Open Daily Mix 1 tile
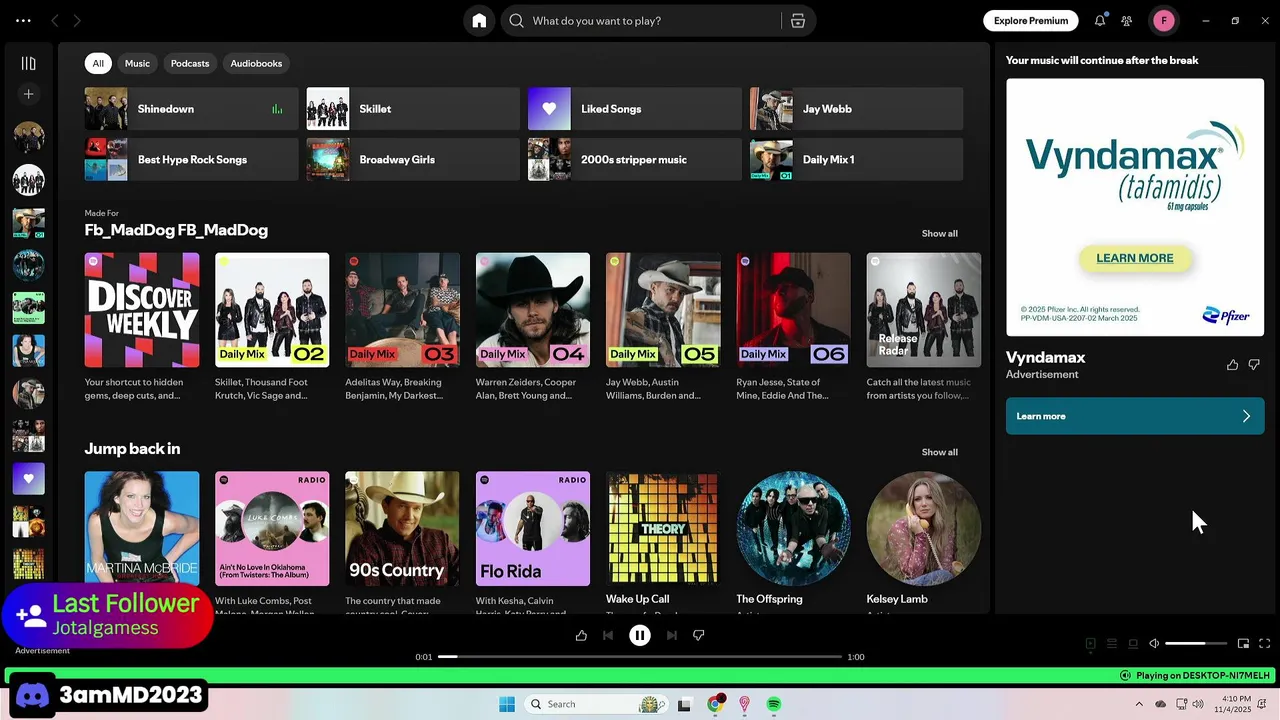 coord(857,159)
